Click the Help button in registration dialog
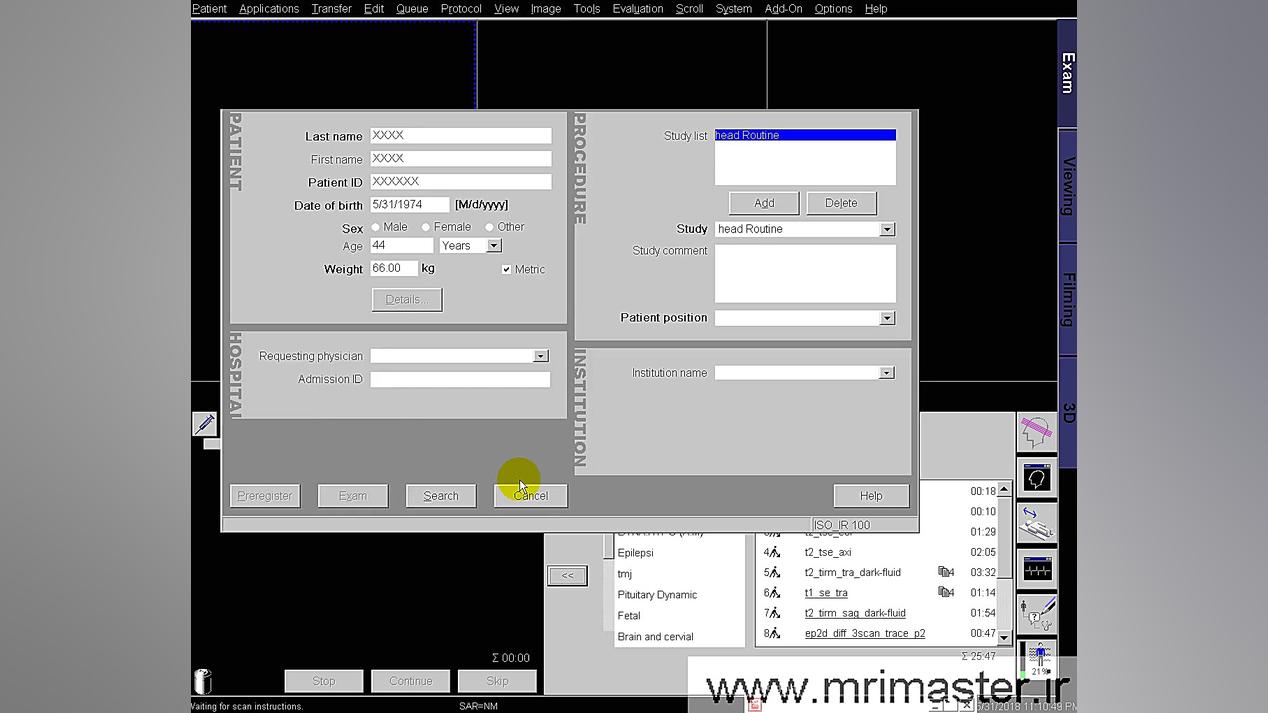The image size is (1268, 713). [871, 496]
